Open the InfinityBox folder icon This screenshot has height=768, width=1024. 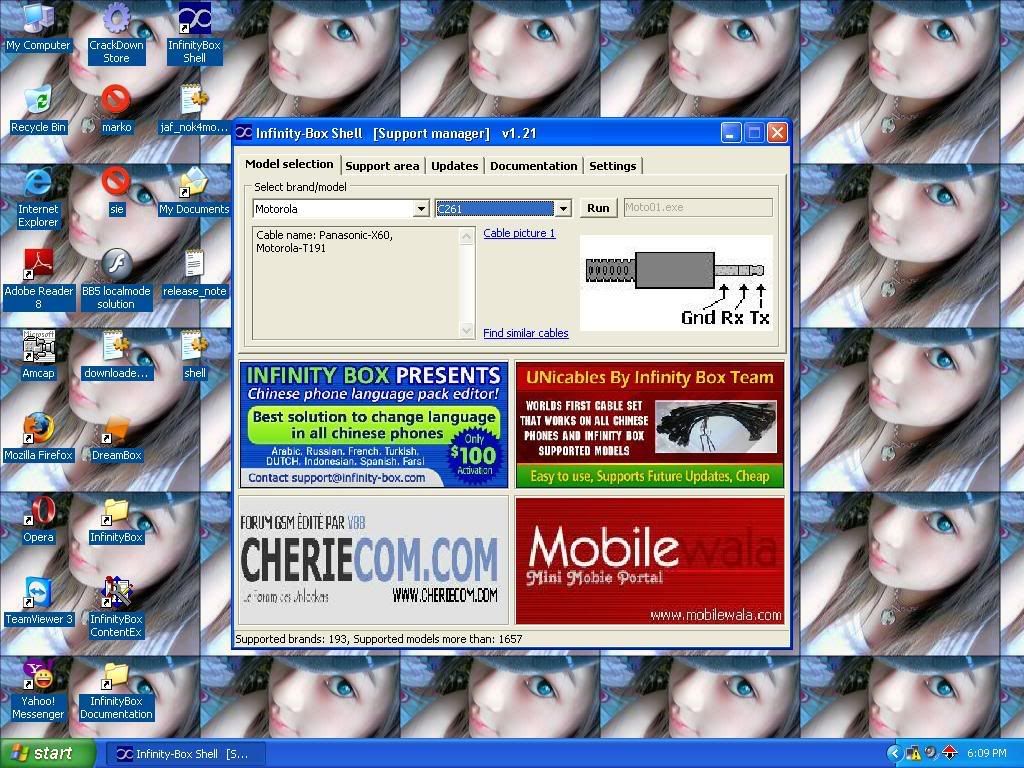(x=116, y=520)
